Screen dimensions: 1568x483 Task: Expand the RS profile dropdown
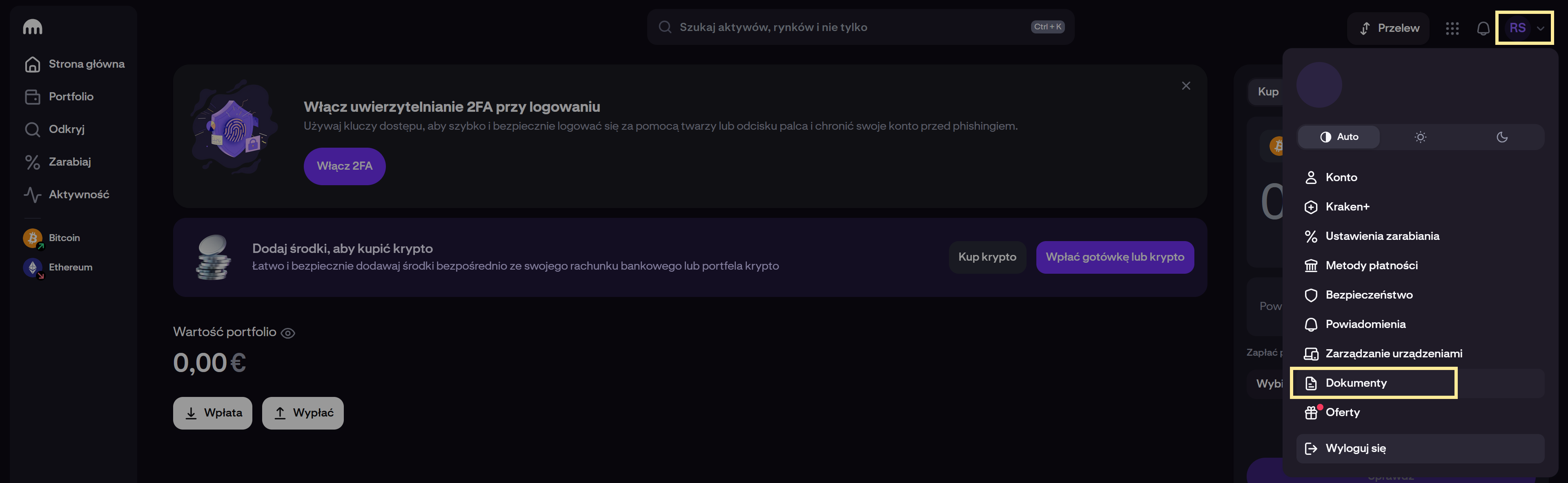(x=1525, y=28)
